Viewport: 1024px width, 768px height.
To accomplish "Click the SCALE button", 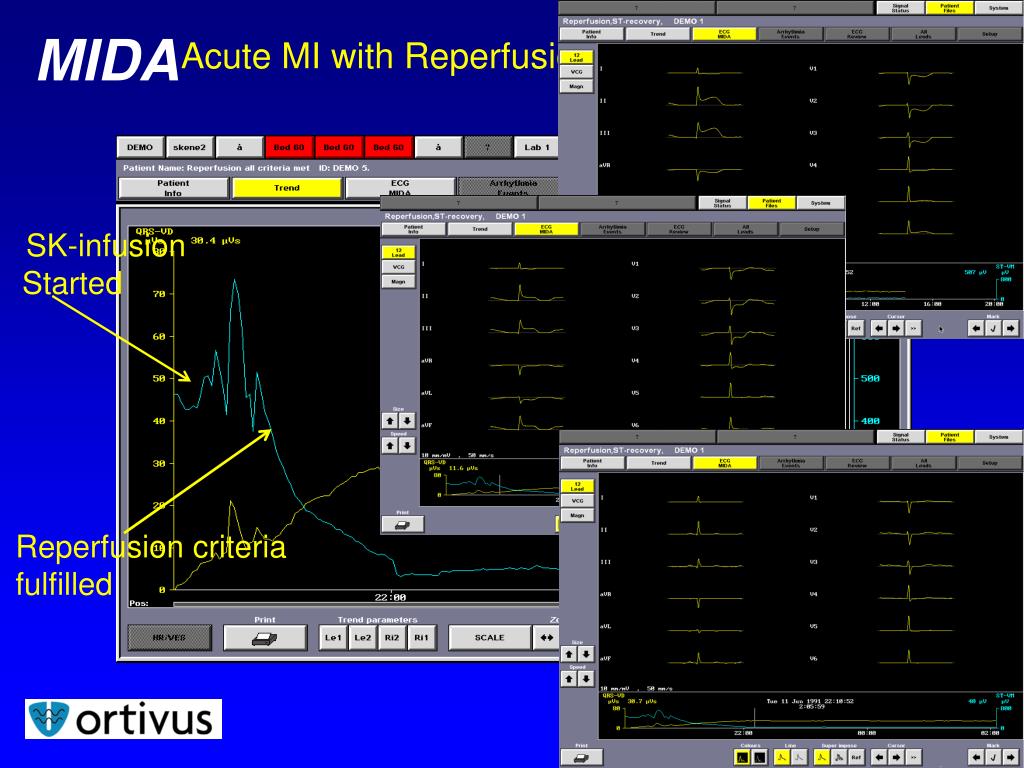I will pos(489,638).
